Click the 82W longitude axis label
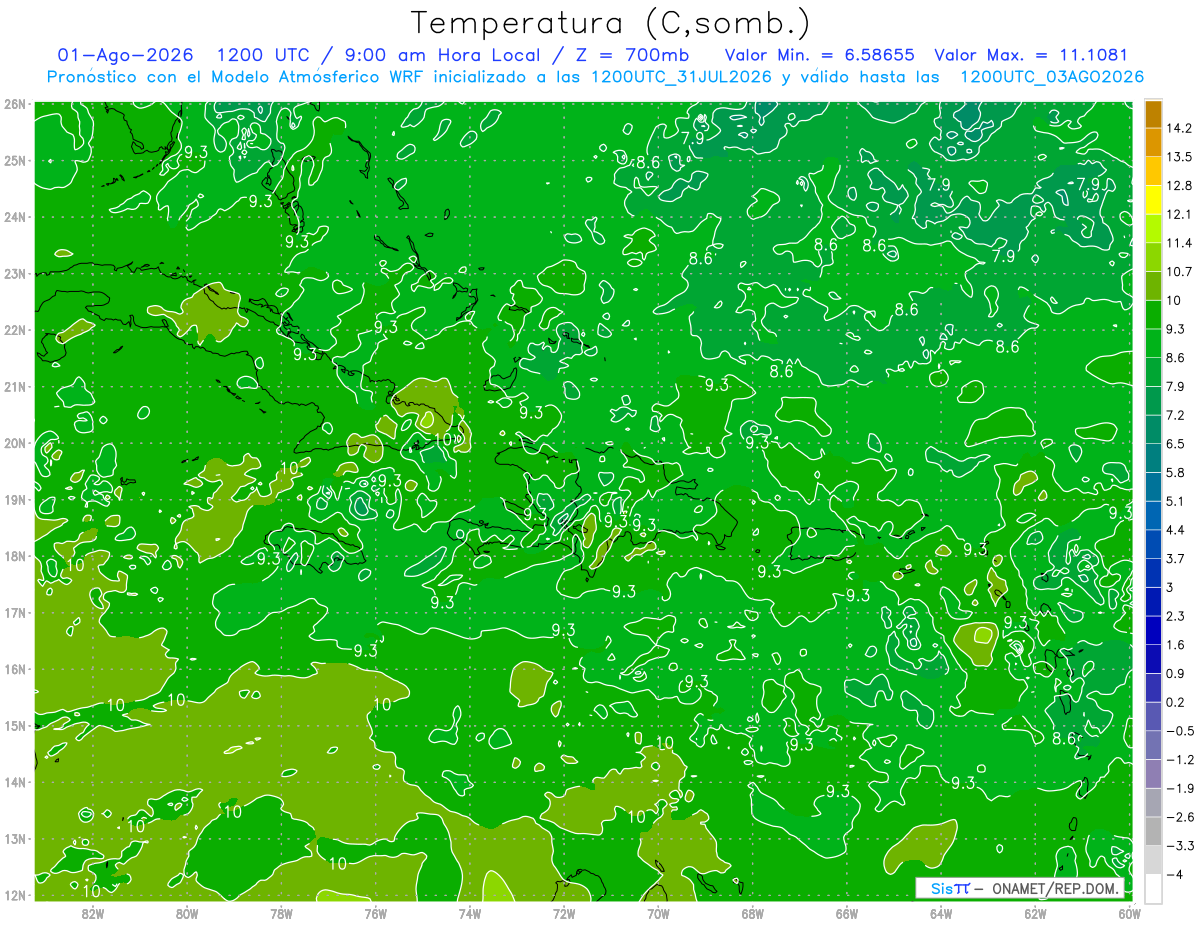The image size is (1200, 927). point(93,913)
